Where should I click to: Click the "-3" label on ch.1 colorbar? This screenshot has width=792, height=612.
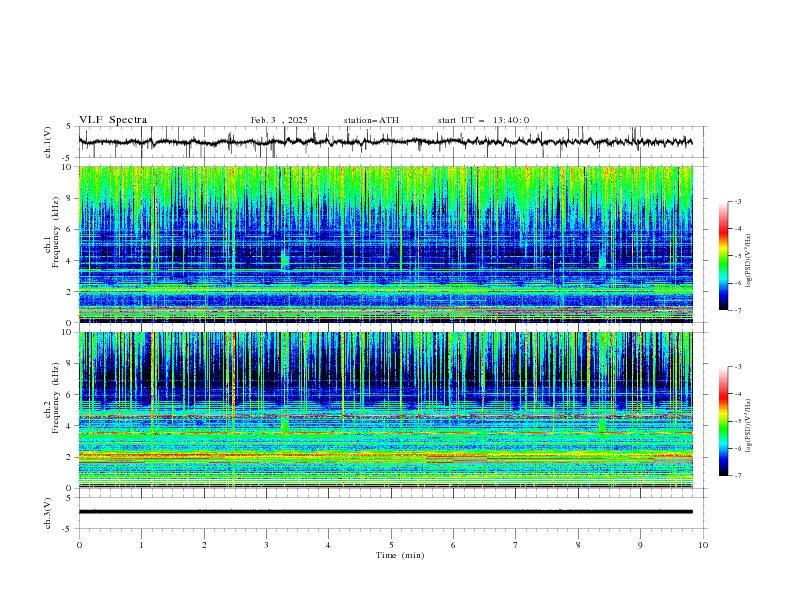tap(737, 201)
